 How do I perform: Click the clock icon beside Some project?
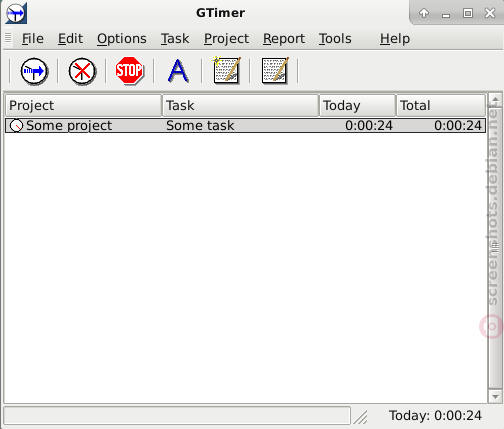pos(16,126)
